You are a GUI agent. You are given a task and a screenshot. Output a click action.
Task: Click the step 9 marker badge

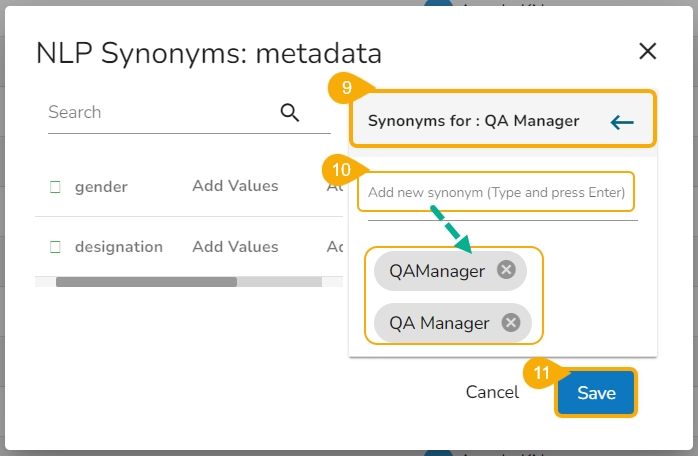point(346,88)
